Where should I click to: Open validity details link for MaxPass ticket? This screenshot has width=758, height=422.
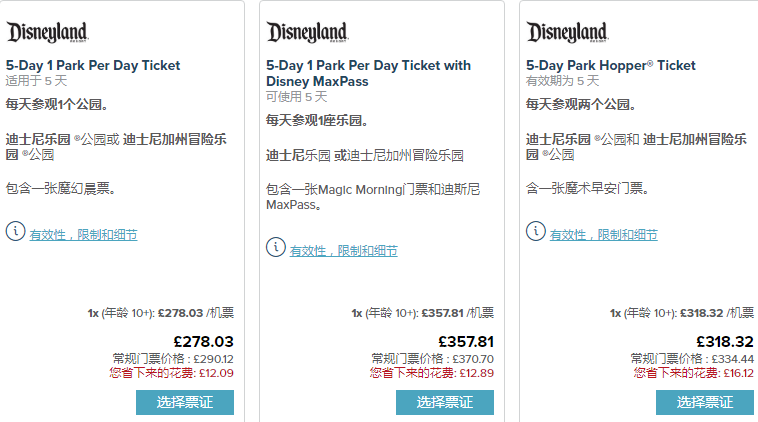343,250
